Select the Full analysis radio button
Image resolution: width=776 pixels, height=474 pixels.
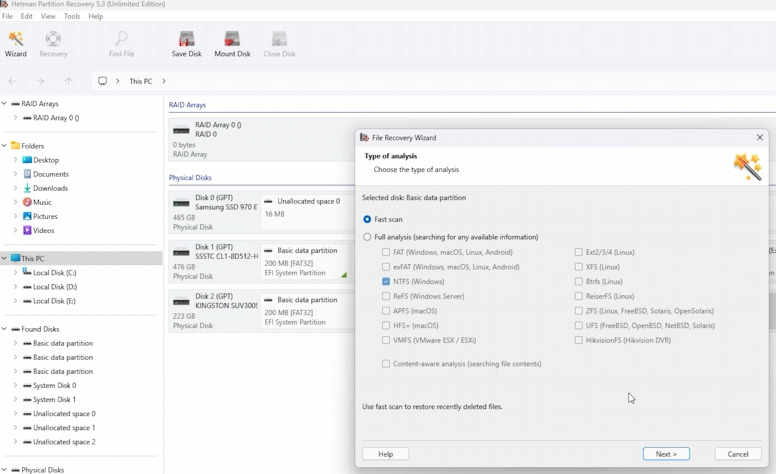367,237
